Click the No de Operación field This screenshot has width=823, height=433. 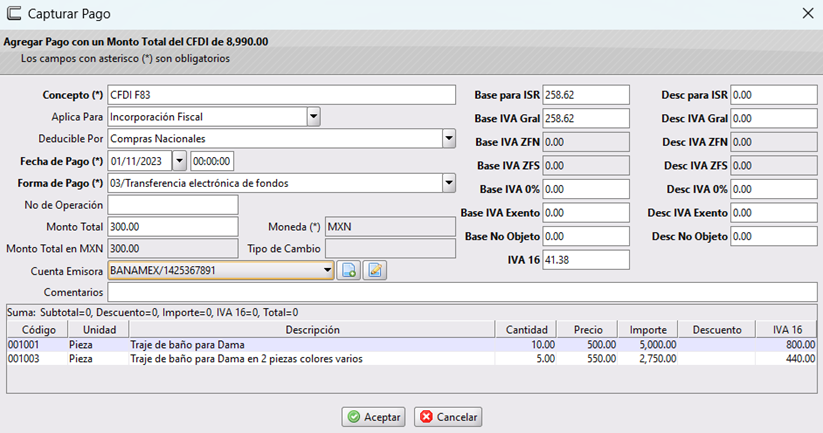pyautogui.click(x=173, y=205)
